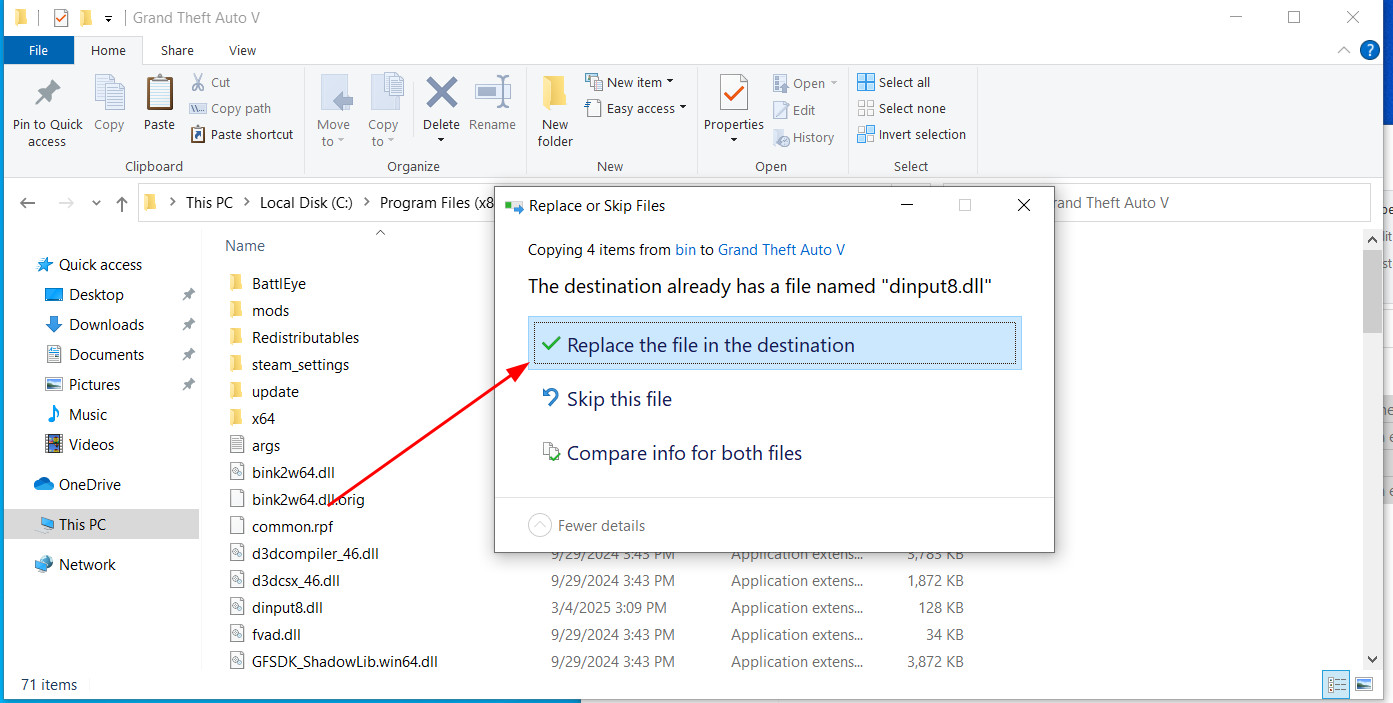Viewport: 1393px width, 703px height.
Task: Switch to the Share ribbon tab
Action: pos(177,50)
